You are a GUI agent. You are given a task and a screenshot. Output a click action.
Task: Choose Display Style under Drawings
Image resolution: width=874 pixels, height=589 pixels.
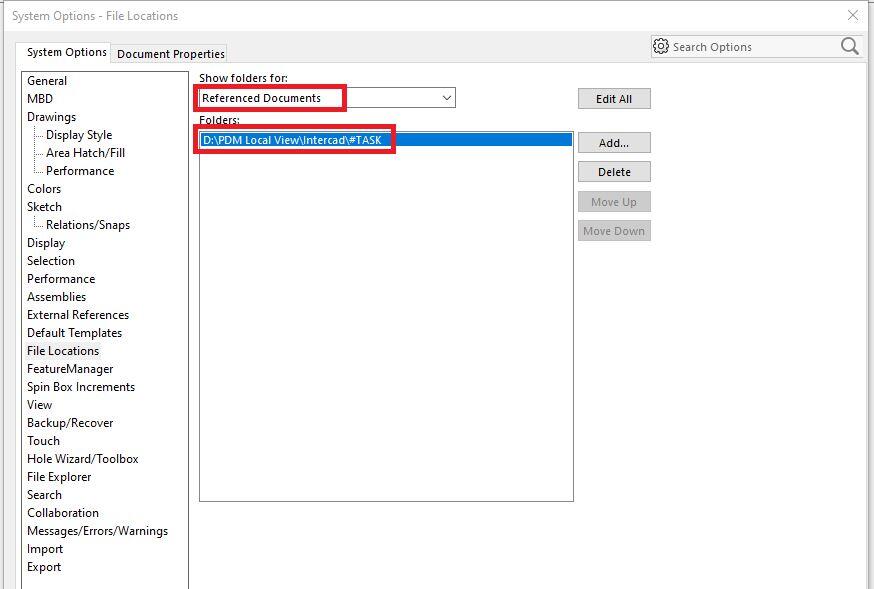click(x=79, y=135)
